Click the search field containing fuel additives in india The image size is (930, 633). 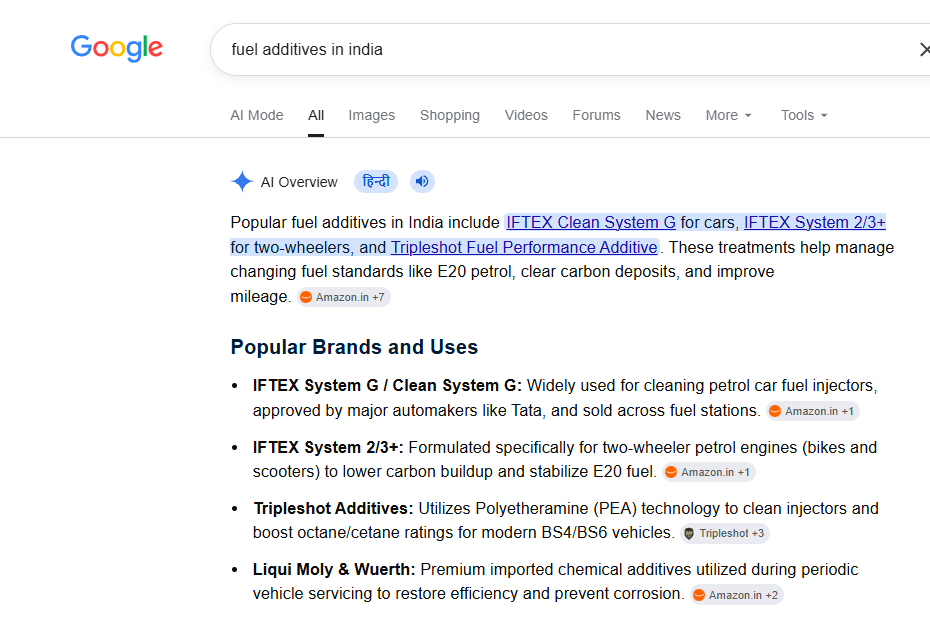[x=569, y=50]
